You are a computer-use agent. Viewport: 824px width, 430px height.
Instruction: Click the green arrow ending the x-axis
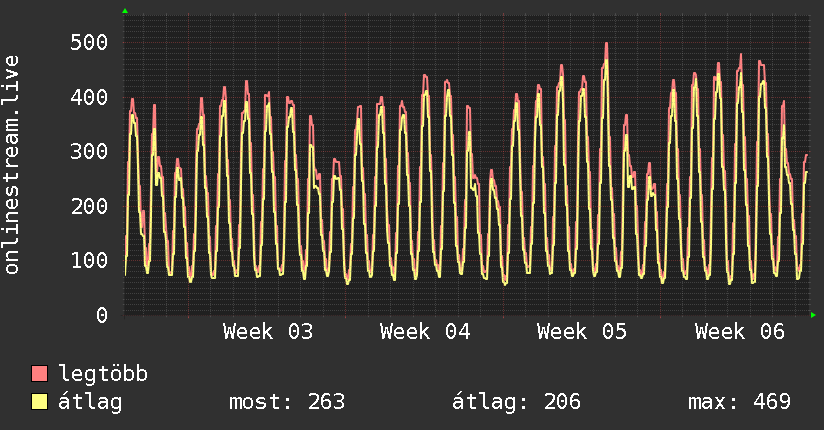[x=814, y=315]
